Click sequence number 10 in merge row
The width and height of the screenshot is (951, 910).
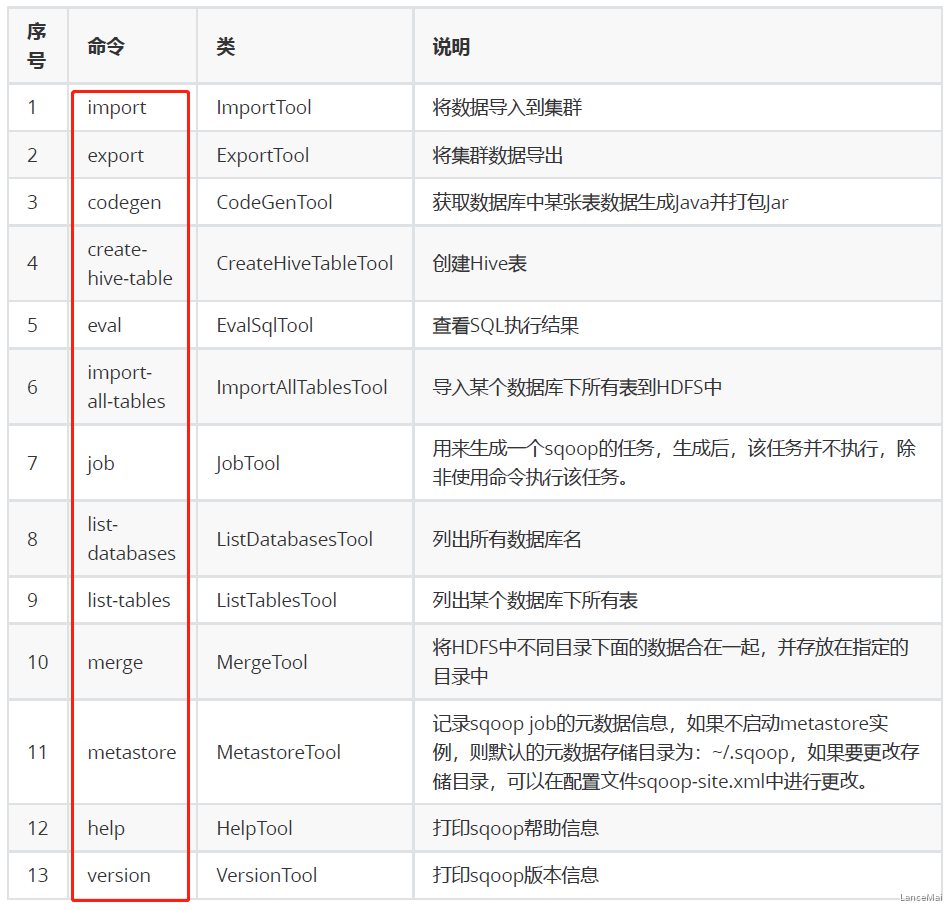click(x=38, y=662)
